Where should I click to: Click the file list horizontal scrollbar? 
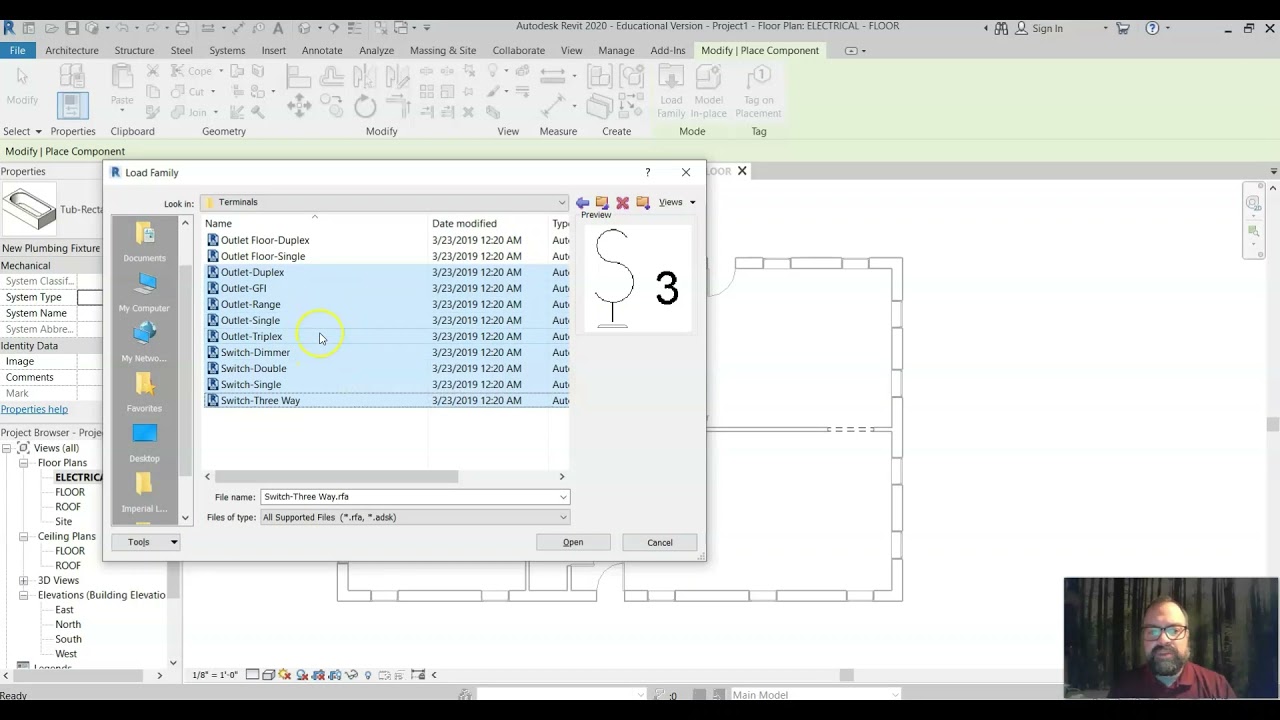click(335, 477)
